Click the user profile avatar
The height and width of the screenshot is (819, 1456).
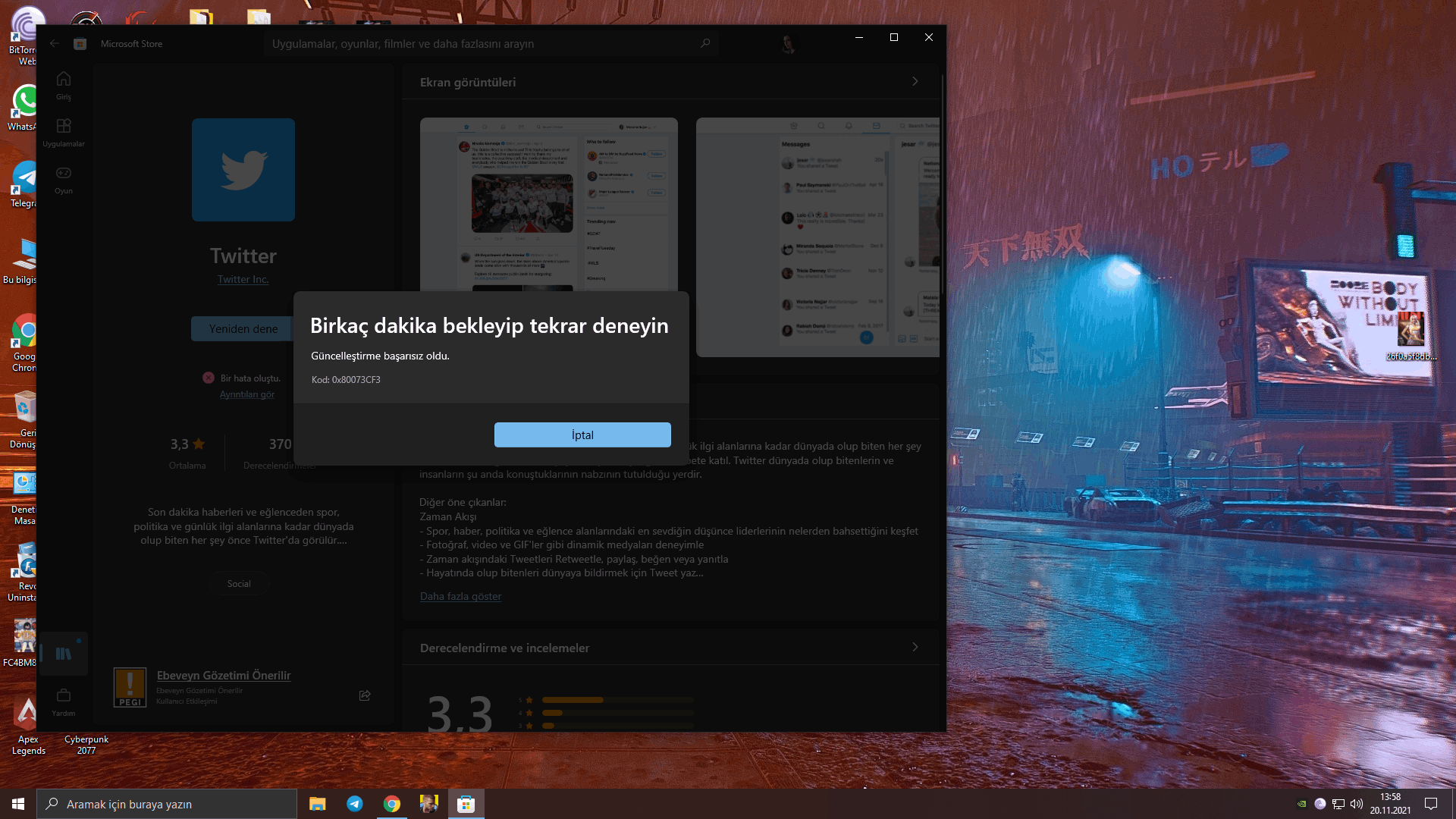click(x=789, y=43)
